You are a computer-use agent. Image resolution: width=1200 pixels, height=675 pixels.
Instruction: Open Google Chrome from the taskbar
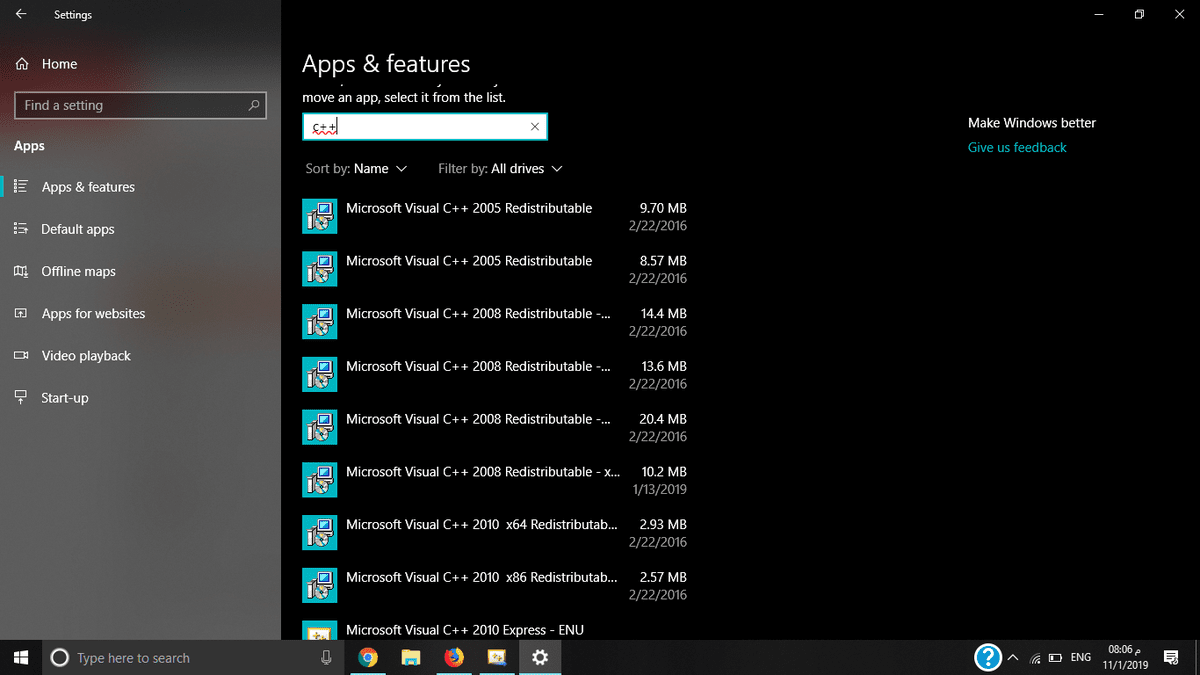(368, 657)
